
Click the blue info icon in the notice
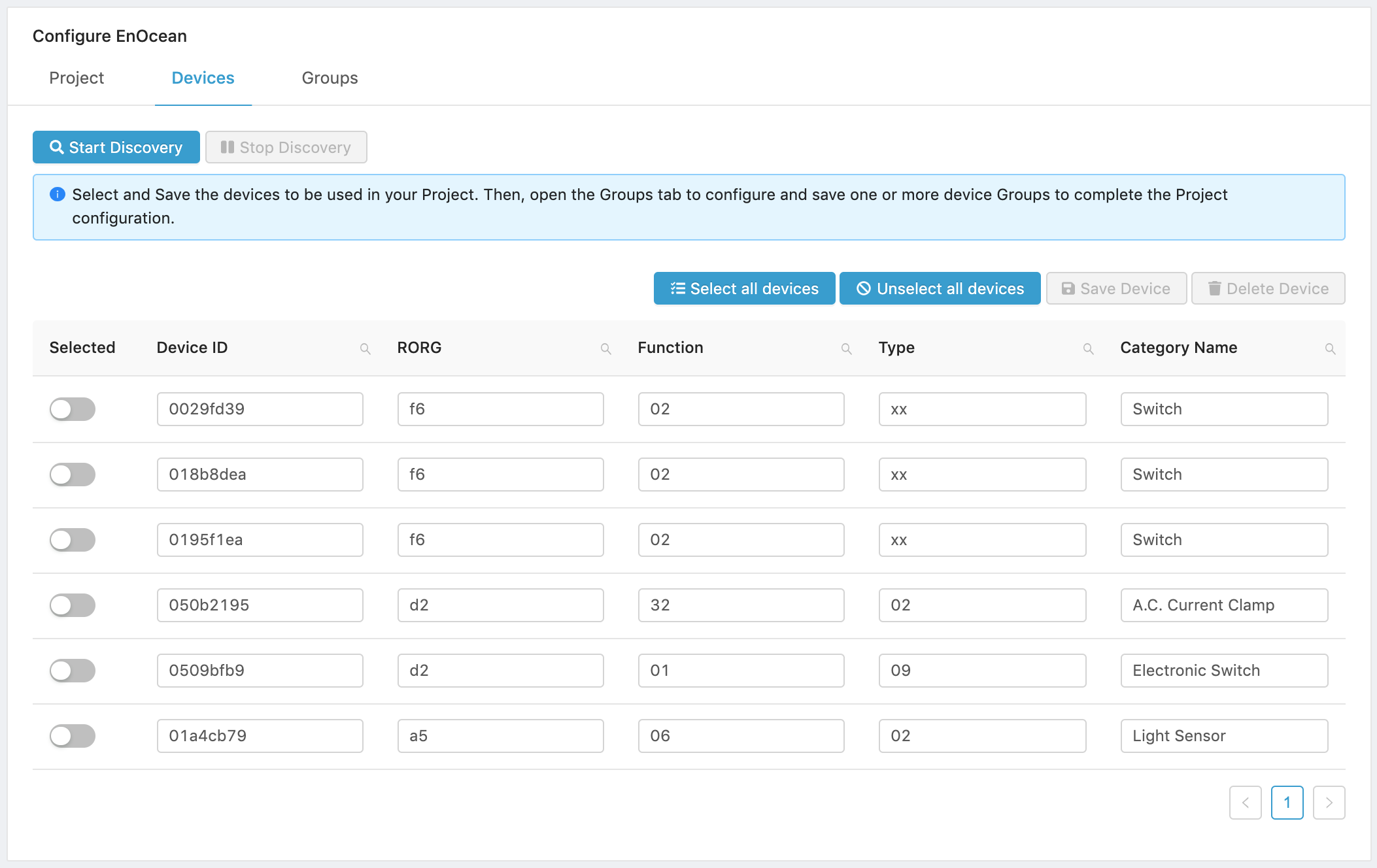(58, 194)
